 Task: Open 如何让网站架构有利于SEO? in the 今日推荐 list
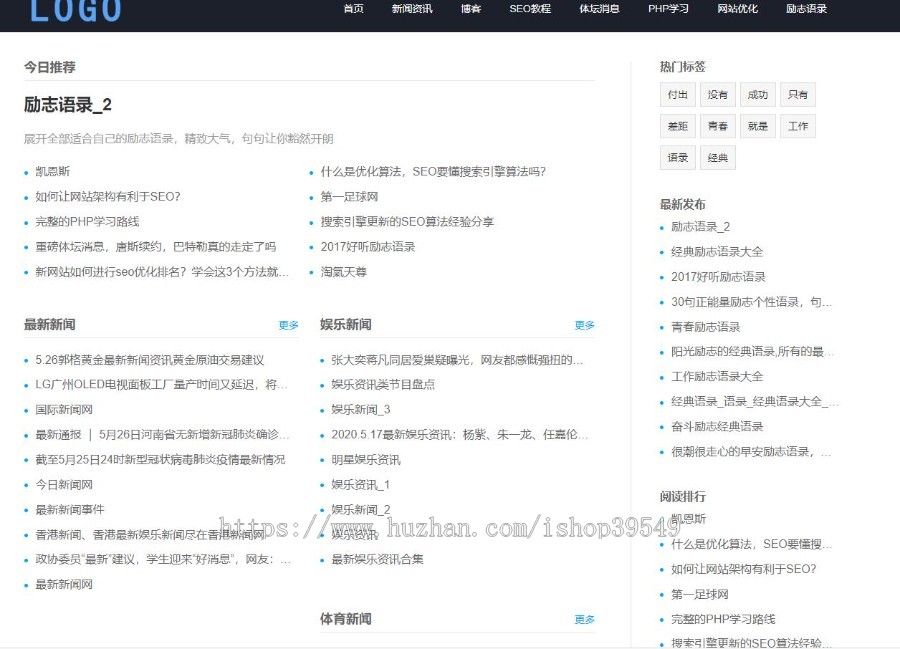pos(108,197)
